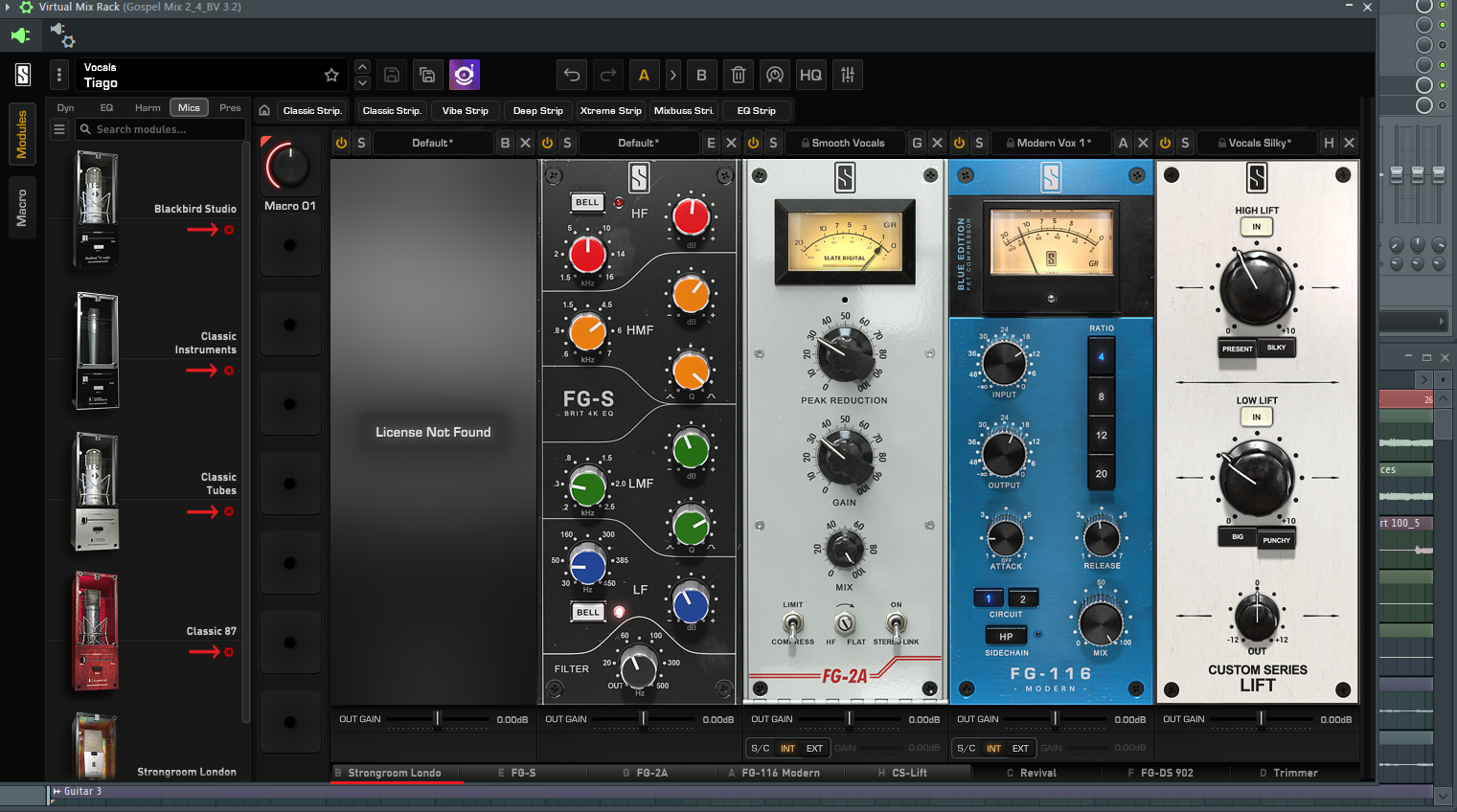
Task: Flip the FG-2A Stereo Link switch
Action: [x=895, y=623]
